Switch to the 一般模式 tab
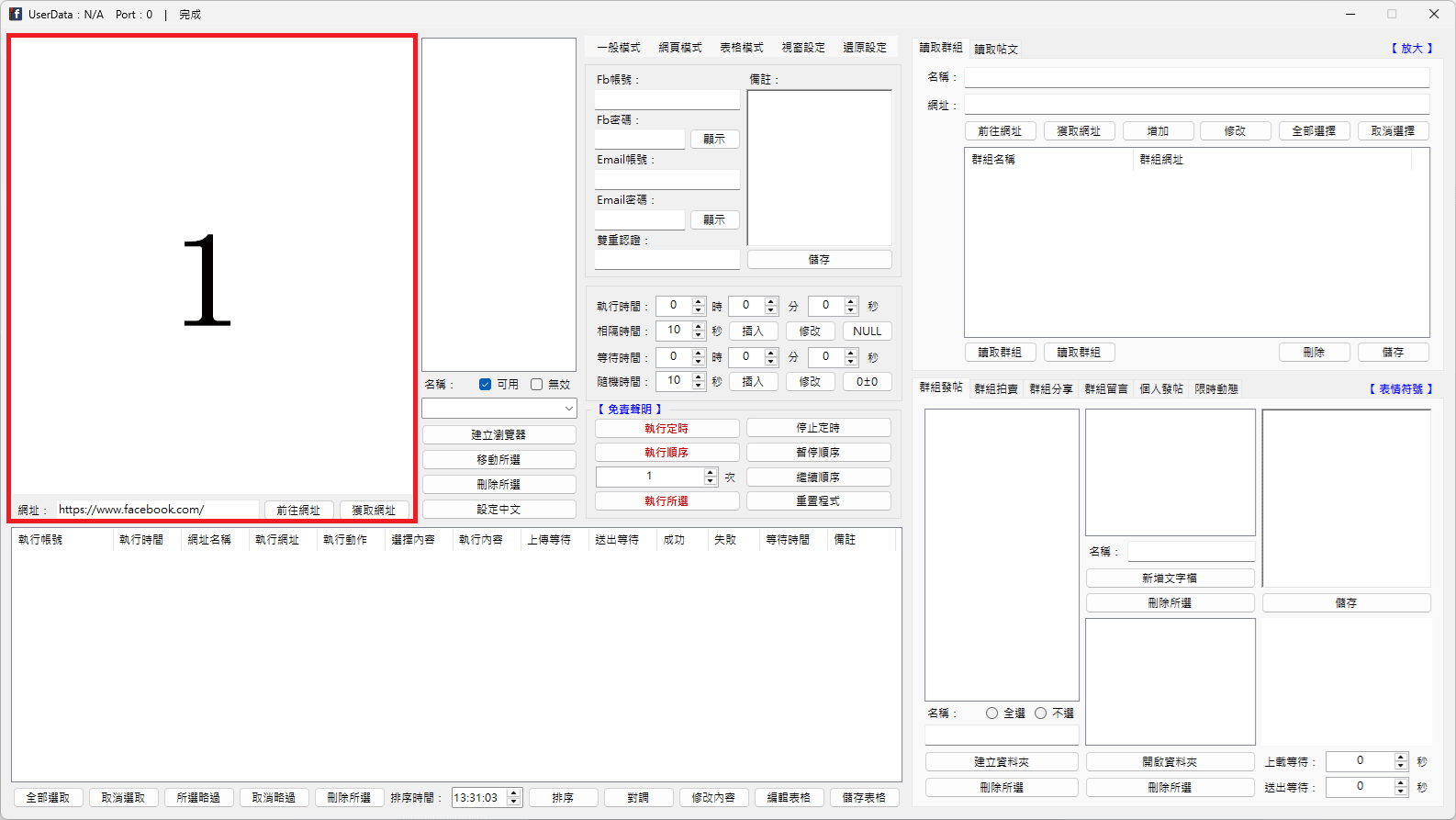Image resolution: width=1456 pixels, height=820 pixels. tap(619, 48)
